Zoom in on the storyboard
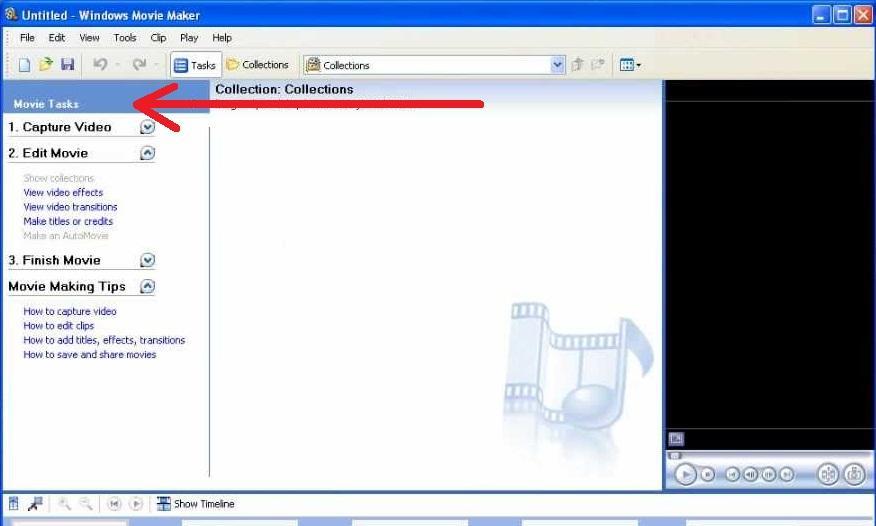 coord(64,504)
